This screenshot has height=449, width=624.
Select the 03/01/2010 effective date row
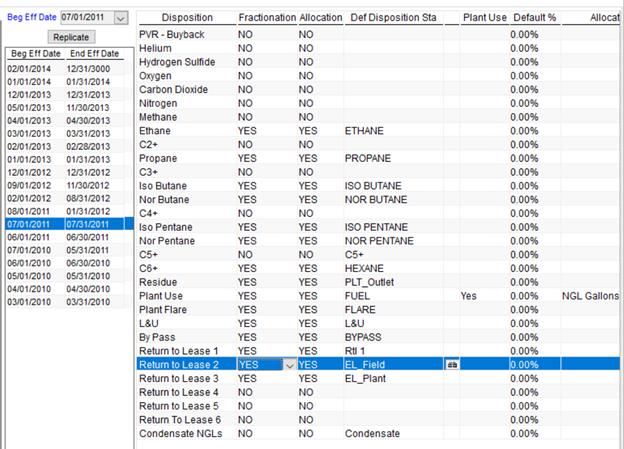click(24, 303)
